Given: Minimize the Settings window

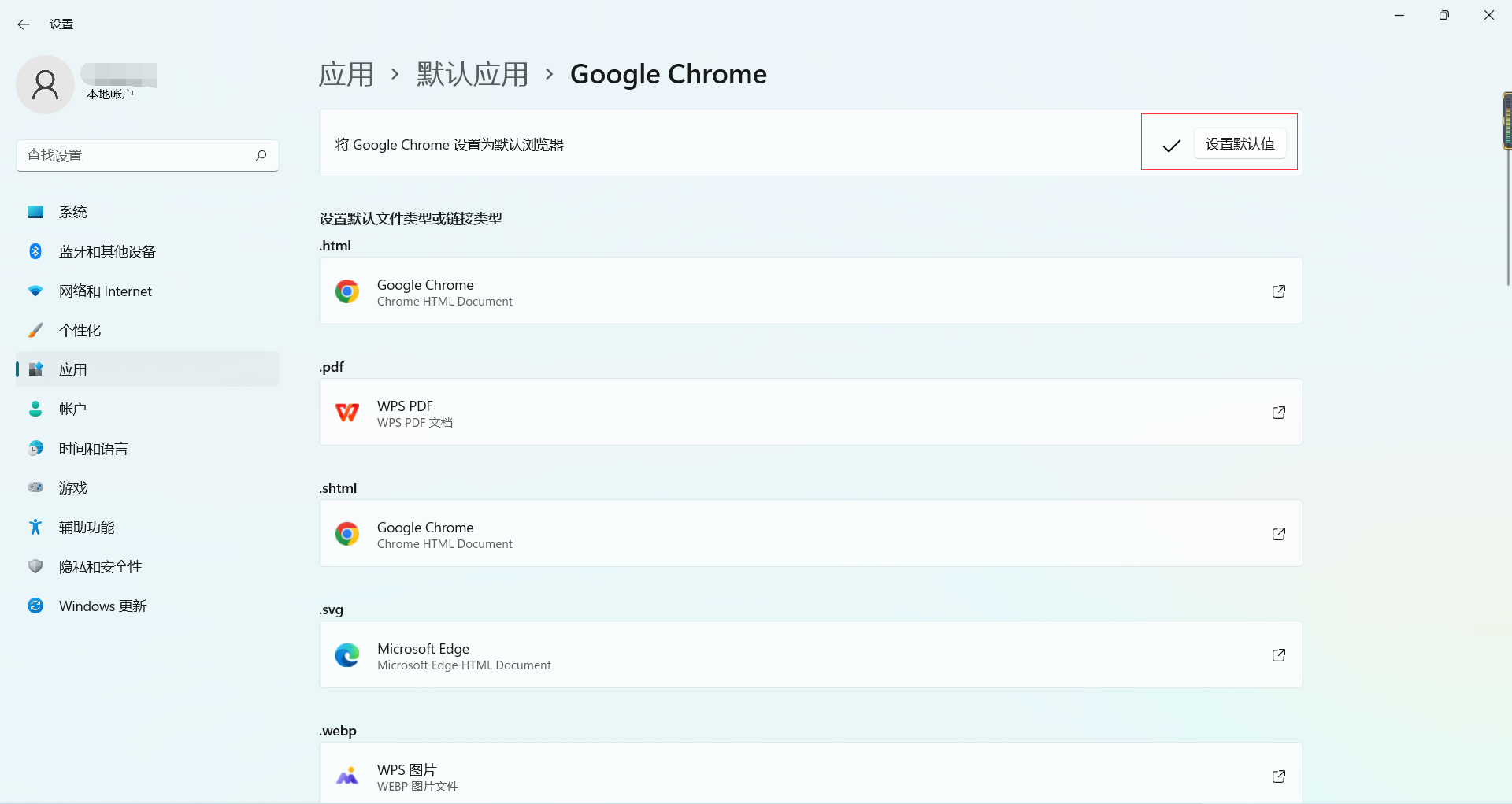Looking at the screenshot, I should [x=1399, y=15].
